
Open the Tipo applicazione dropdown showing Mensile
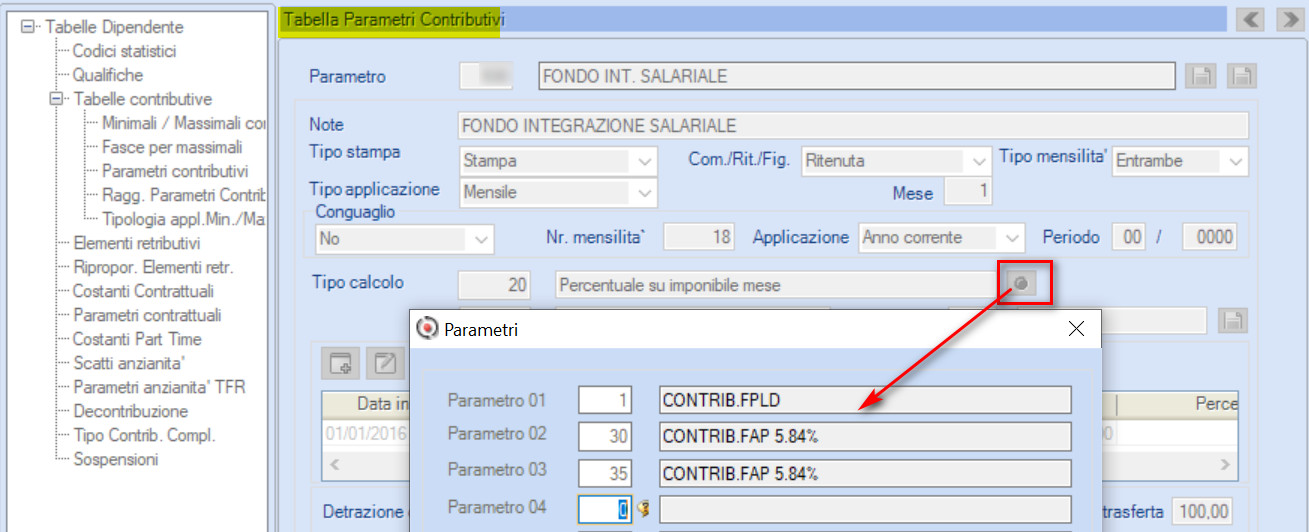point(643,193)
